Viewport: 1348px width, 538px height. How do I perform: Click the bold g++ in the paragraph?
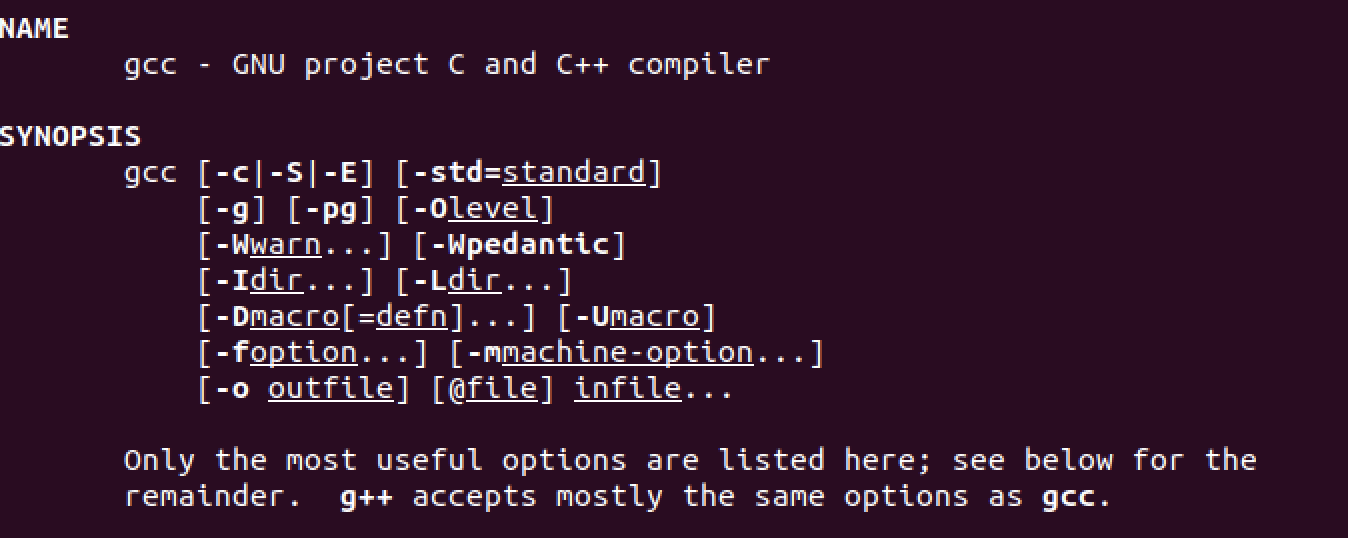coord(366,497)
